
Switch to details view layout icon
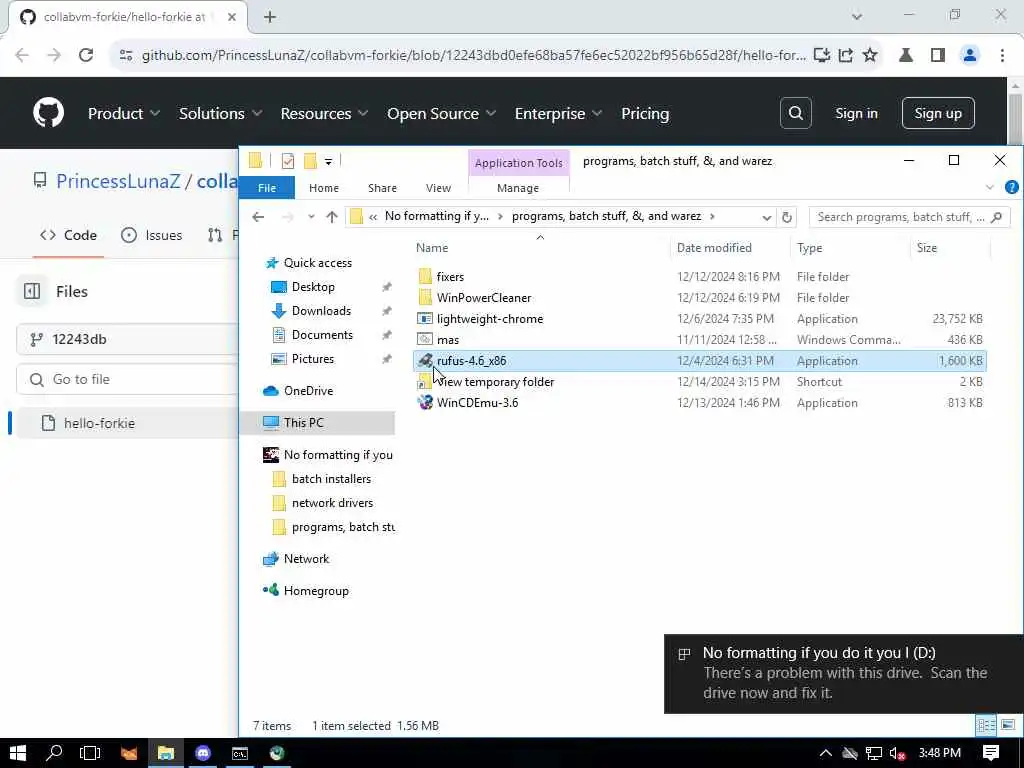point(986,726)
